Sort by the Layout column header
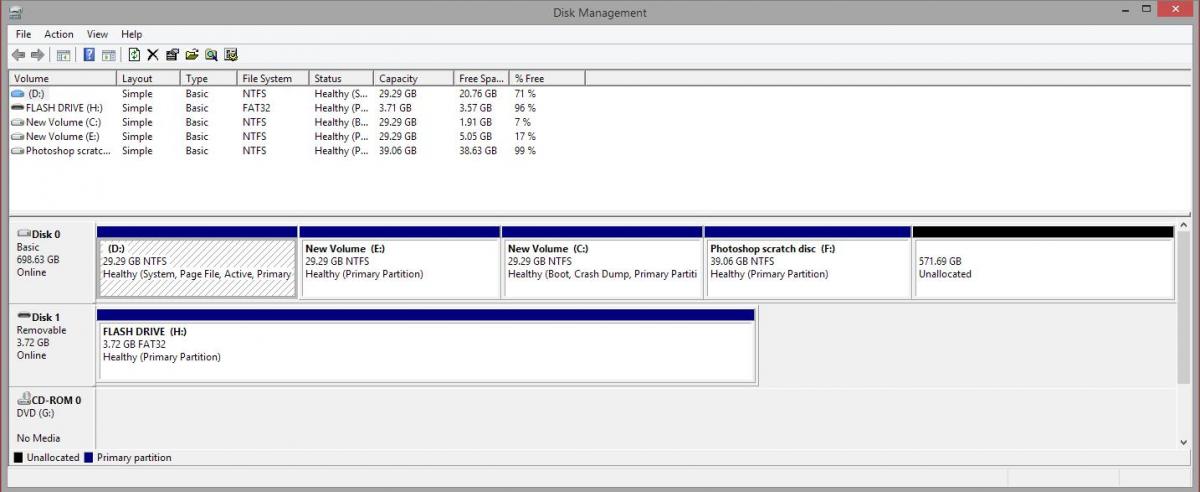The width and height of the screenshot is (1200, 492). tap(149, 78)
